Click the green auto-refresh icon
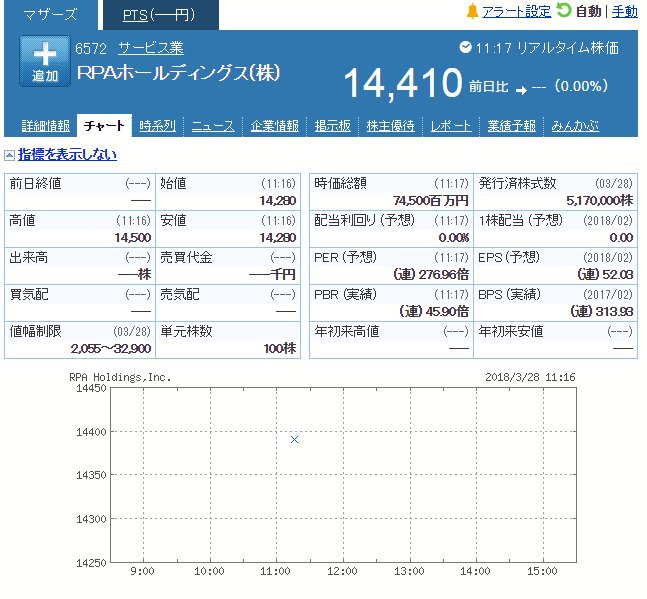The height and width of the screenshot is (599, 647). (x=564, y=10)
